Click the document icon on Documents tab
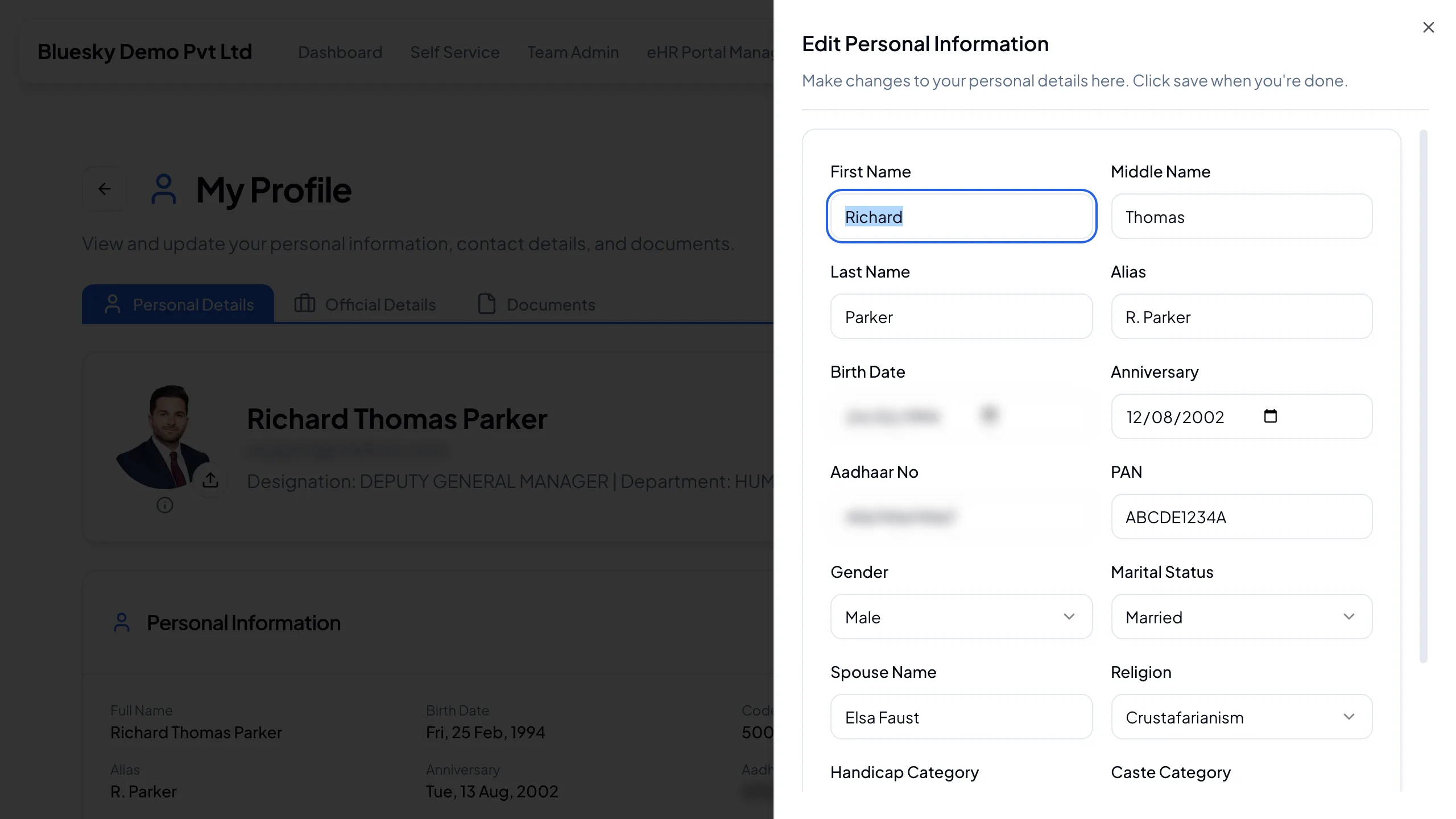 (487, 304)
